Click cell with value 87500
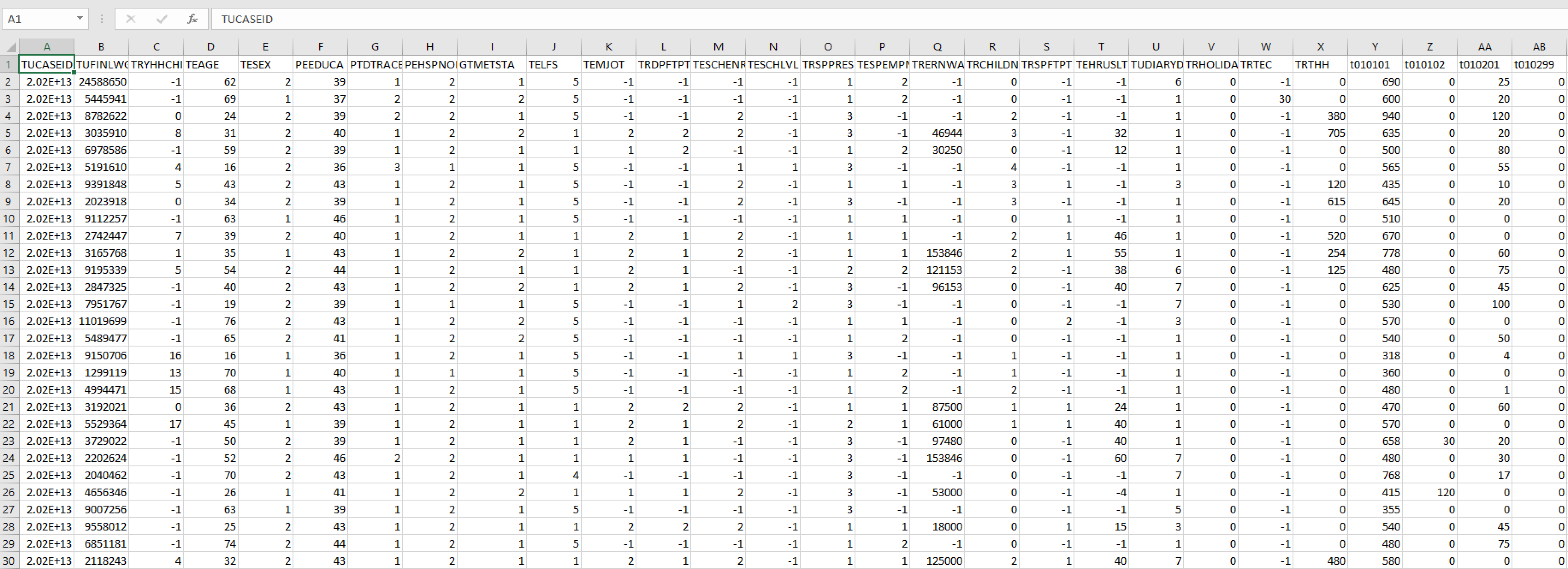The image size is (1568, 569). pos(938,406)
